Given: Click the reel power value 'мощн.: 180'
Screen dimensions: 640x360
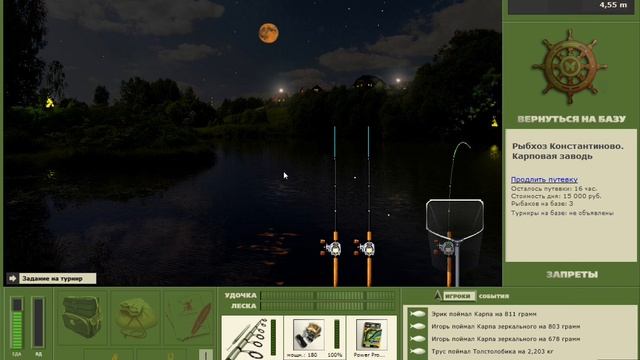Looking at the screenshot, I should click(x=302, y=355).
